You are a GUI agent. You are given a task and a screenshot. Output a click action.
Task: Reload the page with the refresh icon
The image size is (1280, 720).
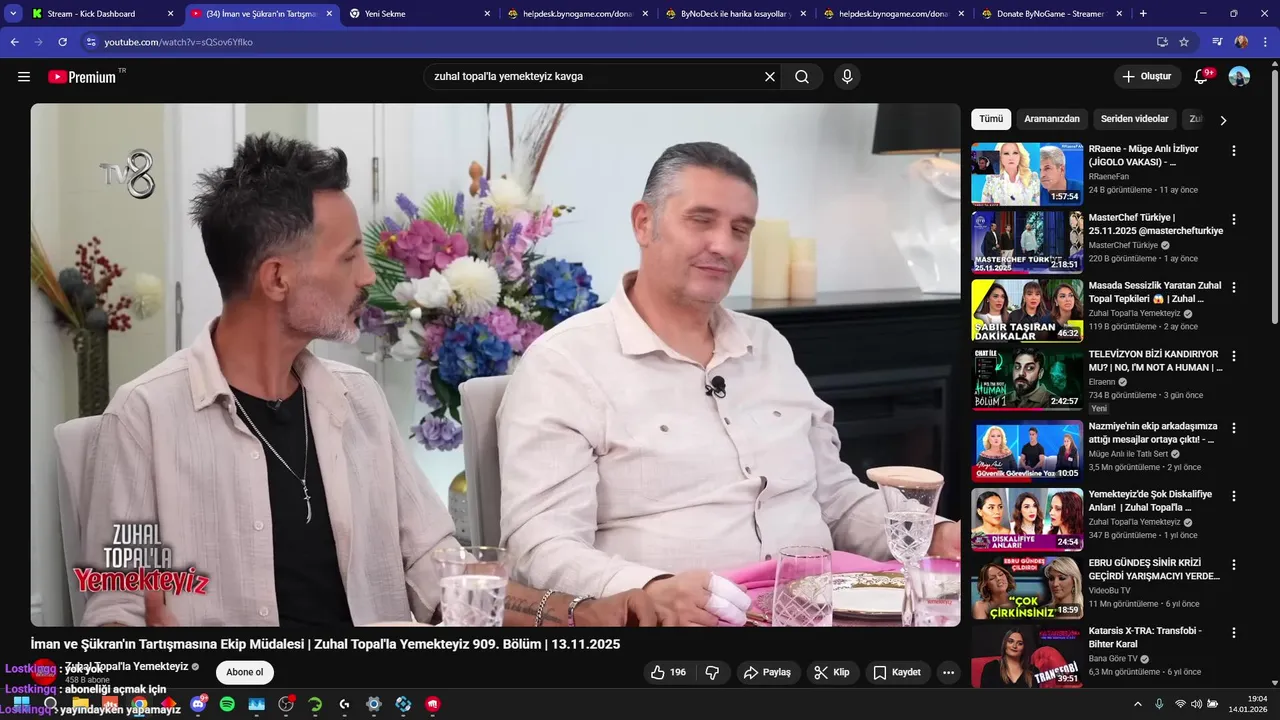[63, 42]
